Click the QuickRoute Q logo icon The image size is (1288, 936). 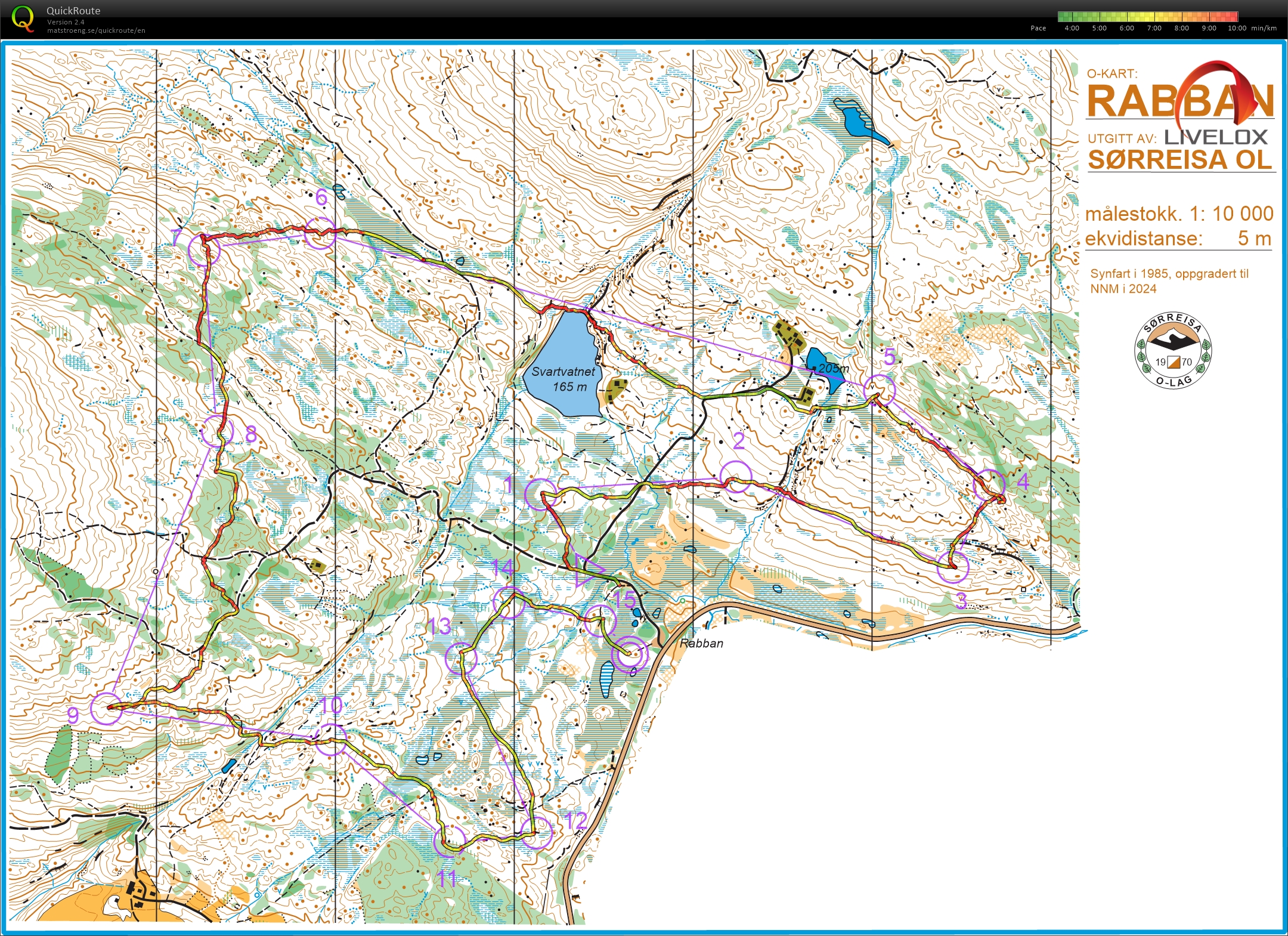(x=23, y=18)
